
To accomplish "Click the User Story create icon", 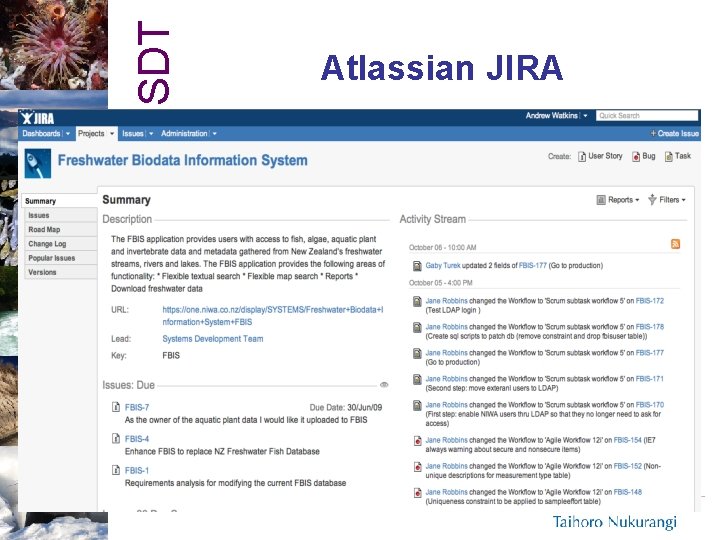I will pyautogui.click(x=581, y=157).
